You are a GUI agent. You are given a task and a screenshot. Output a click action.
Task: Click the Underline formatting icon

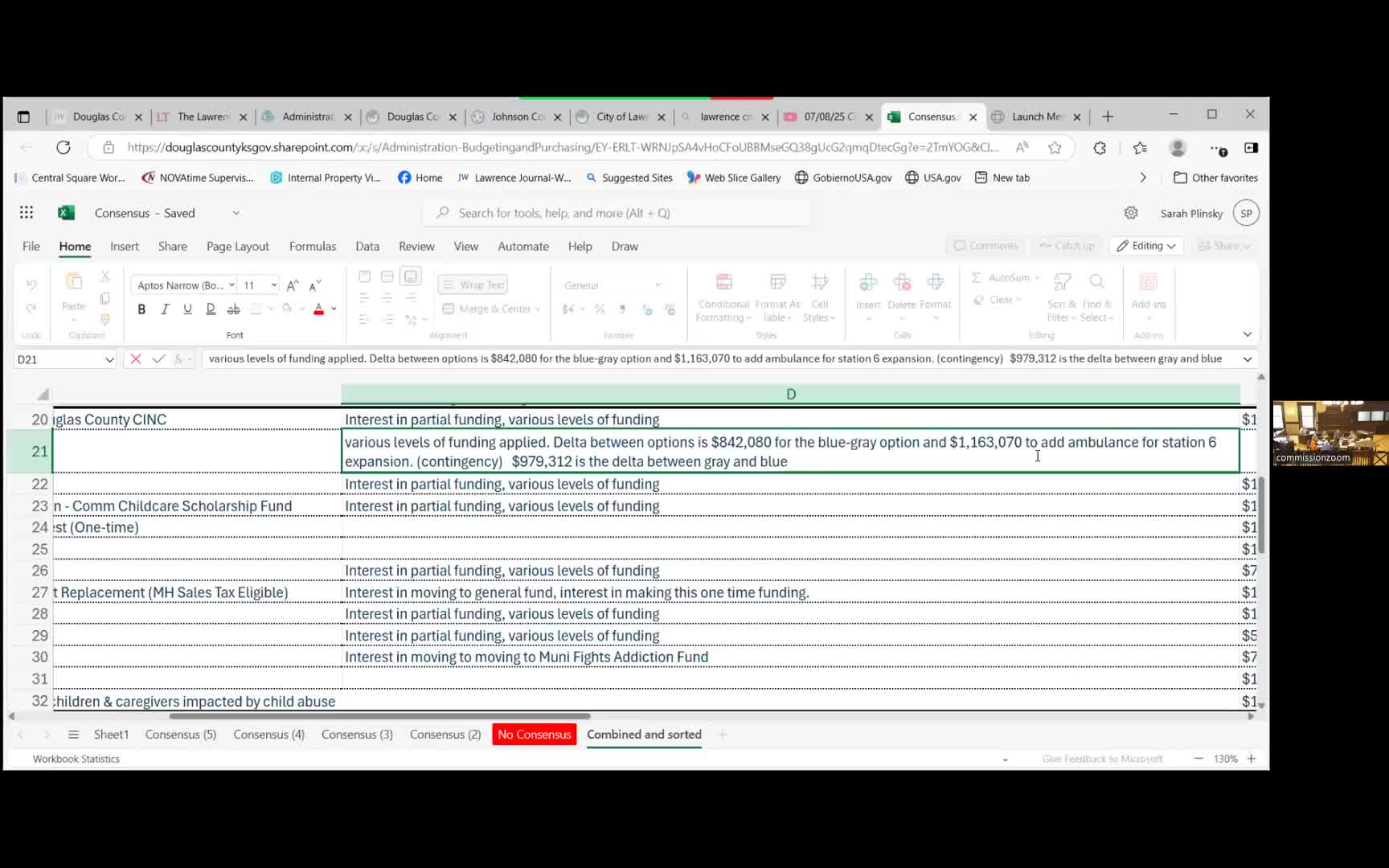(x=187, y=309)
